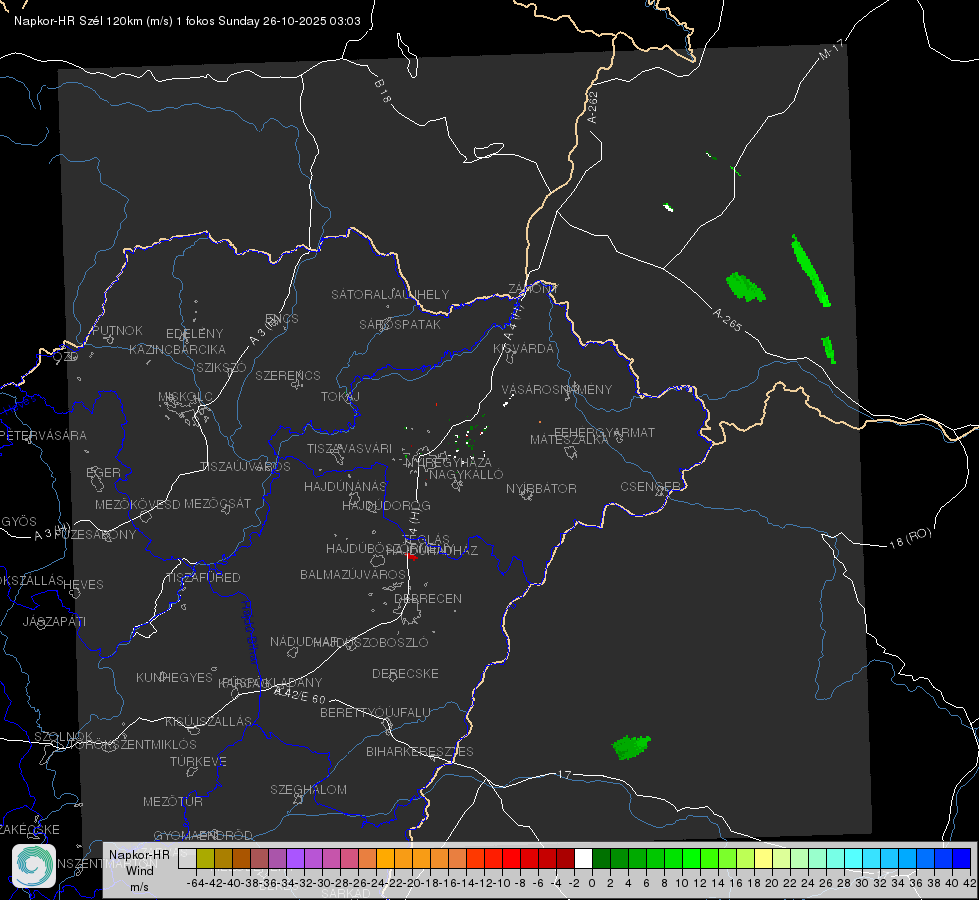Click the BERETTYOUJFALU label

(375, 712)
